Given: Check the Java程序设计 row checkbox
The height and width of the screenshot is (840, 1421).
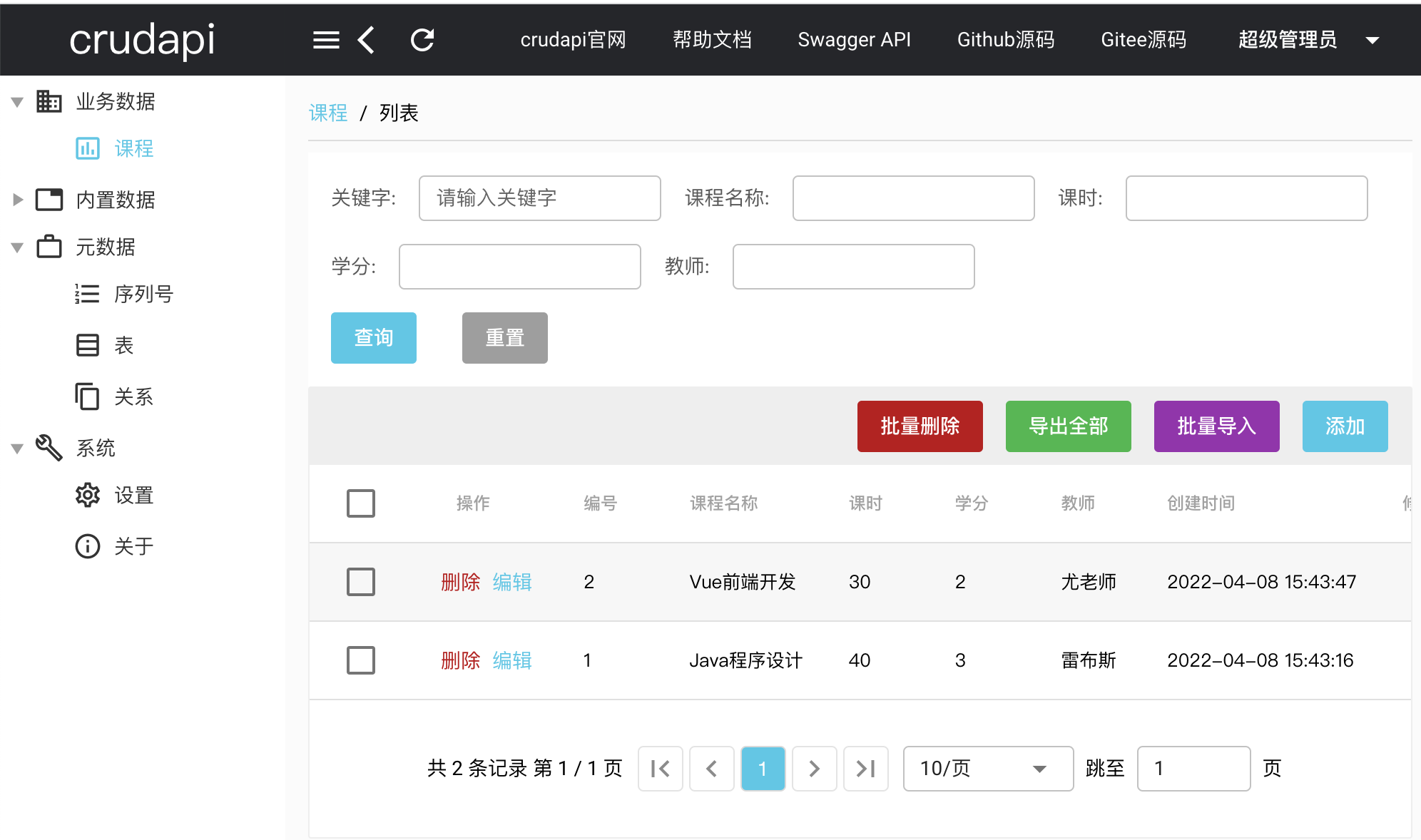Looking at the screenshot, I should (x=360, y=660).
